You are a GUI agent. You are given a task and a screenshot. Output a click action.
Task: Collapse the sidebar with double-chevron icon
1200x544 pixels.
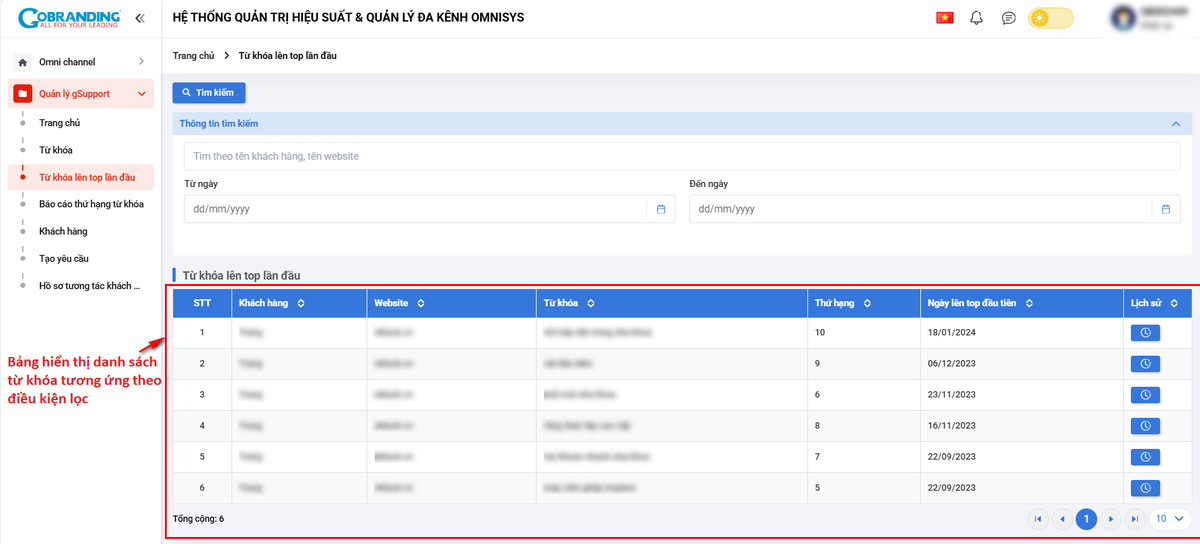(139, 18)
